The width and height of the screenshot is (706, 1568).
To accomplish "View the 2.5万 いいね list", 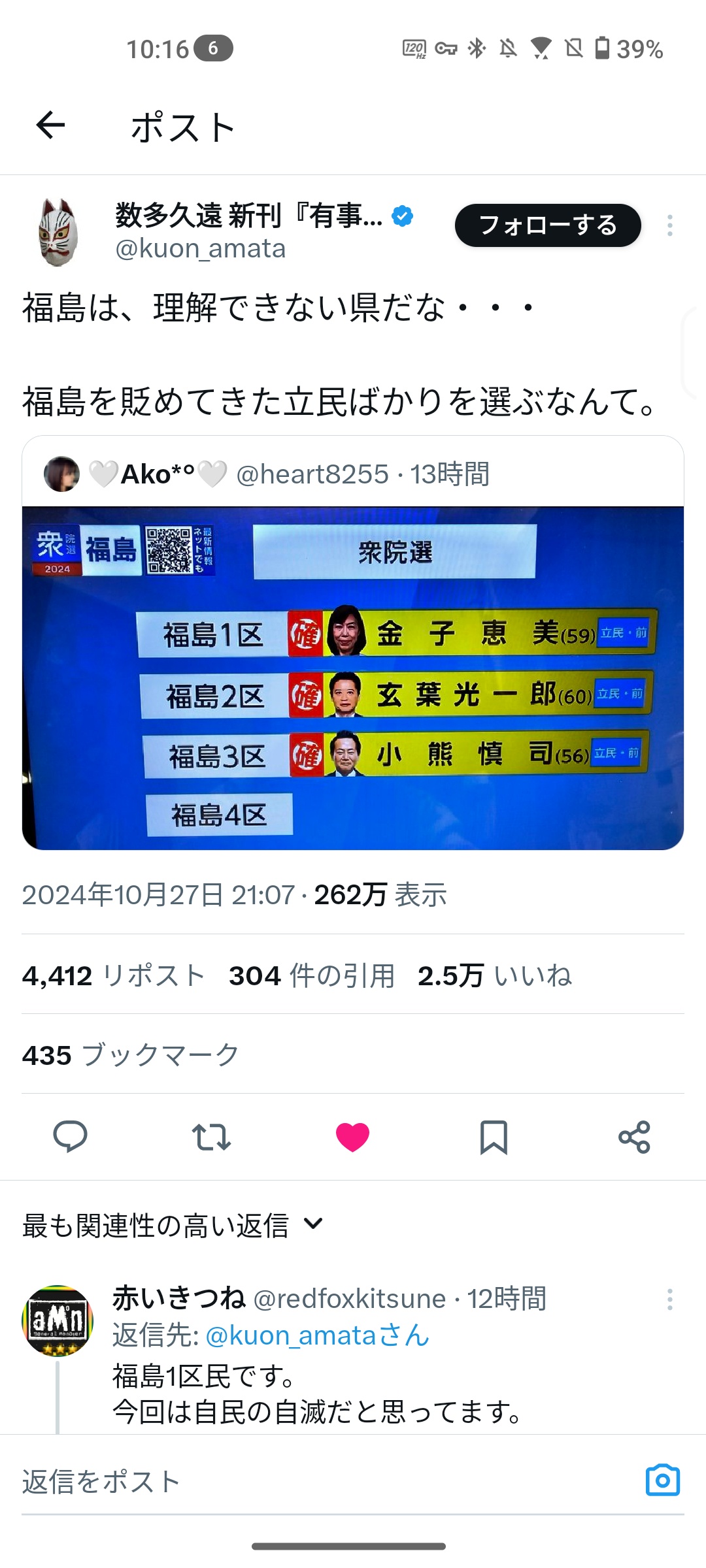I will (495, 975).
